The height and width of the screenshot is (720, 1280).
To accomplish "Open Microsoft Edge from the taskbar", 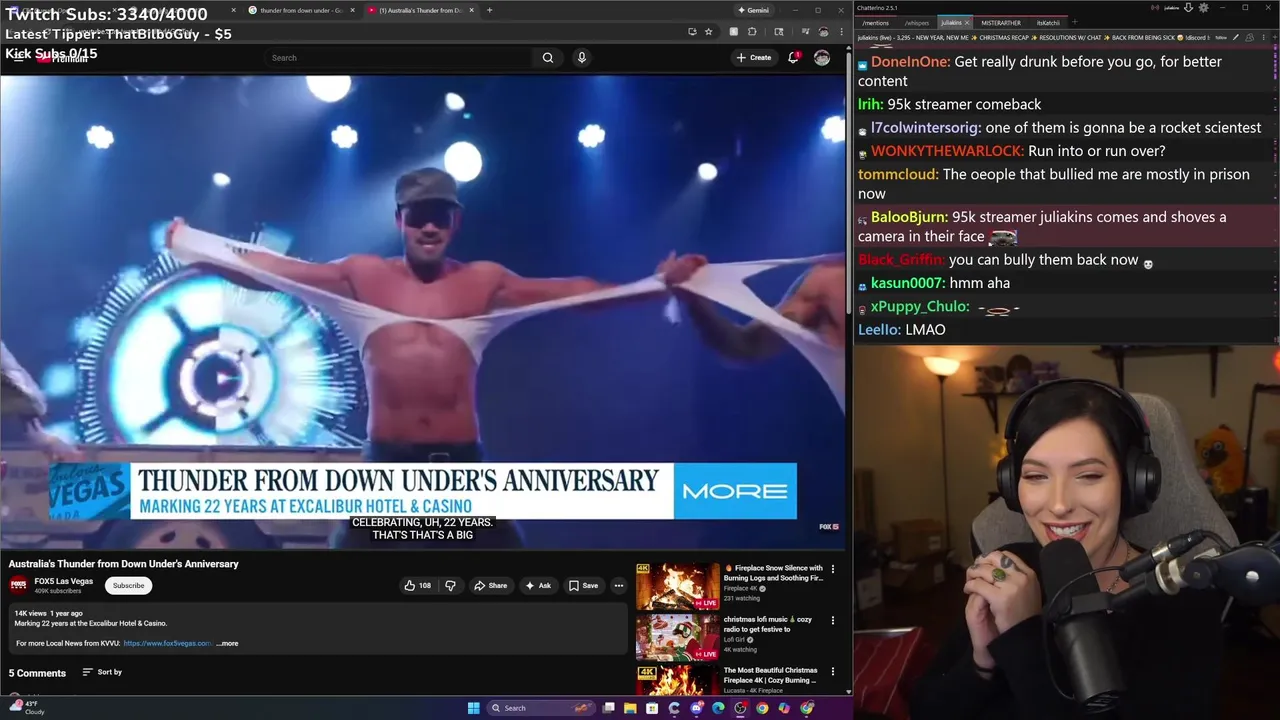I will (718, 708).
